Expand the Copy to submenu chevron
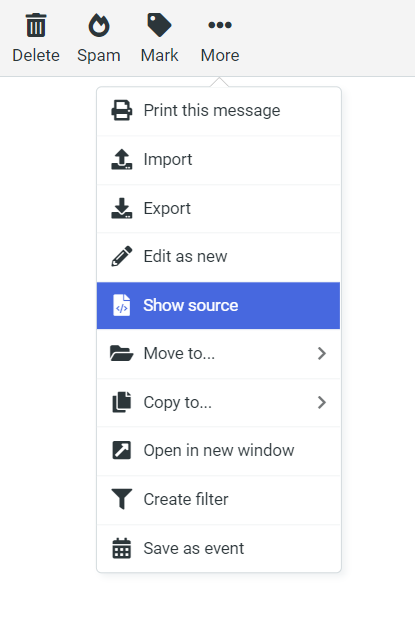 pyautogui.click(x=322, y=402)
